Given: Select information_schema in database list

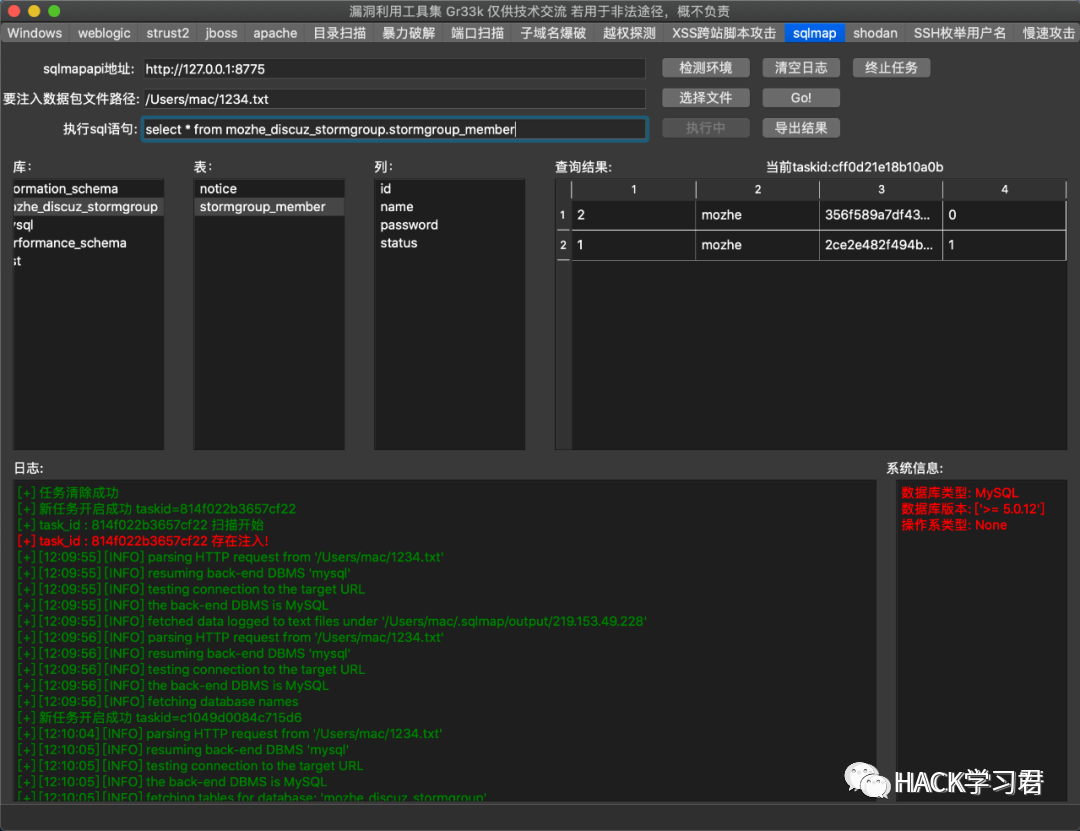Looking at the screenshot, I should [88, 189].
